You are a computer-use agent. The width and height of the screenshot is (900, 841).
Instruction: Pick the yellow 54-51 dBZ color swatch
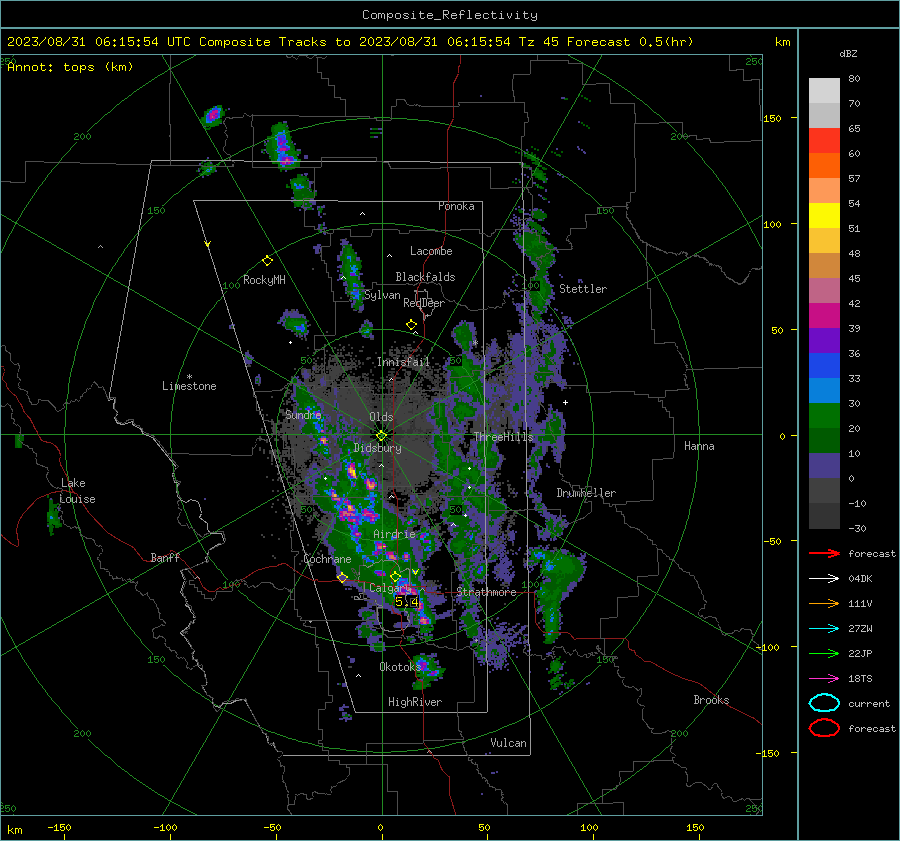pyautogui.click(x=824, y=216)
